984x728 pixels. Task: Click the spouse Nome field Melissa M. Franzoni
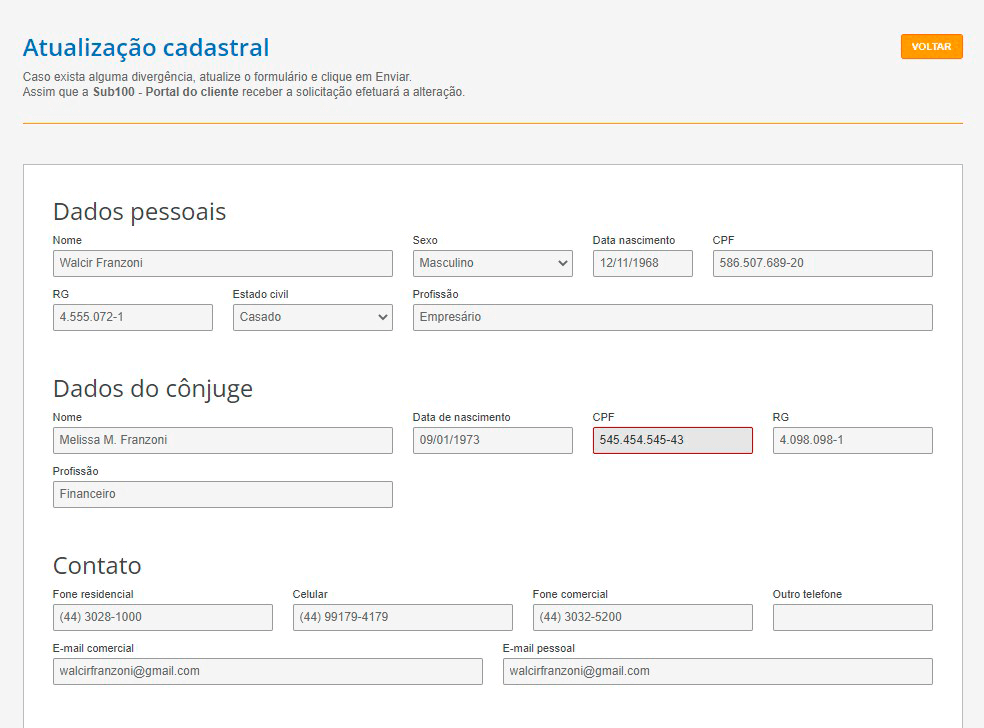(x=222, y=440)
